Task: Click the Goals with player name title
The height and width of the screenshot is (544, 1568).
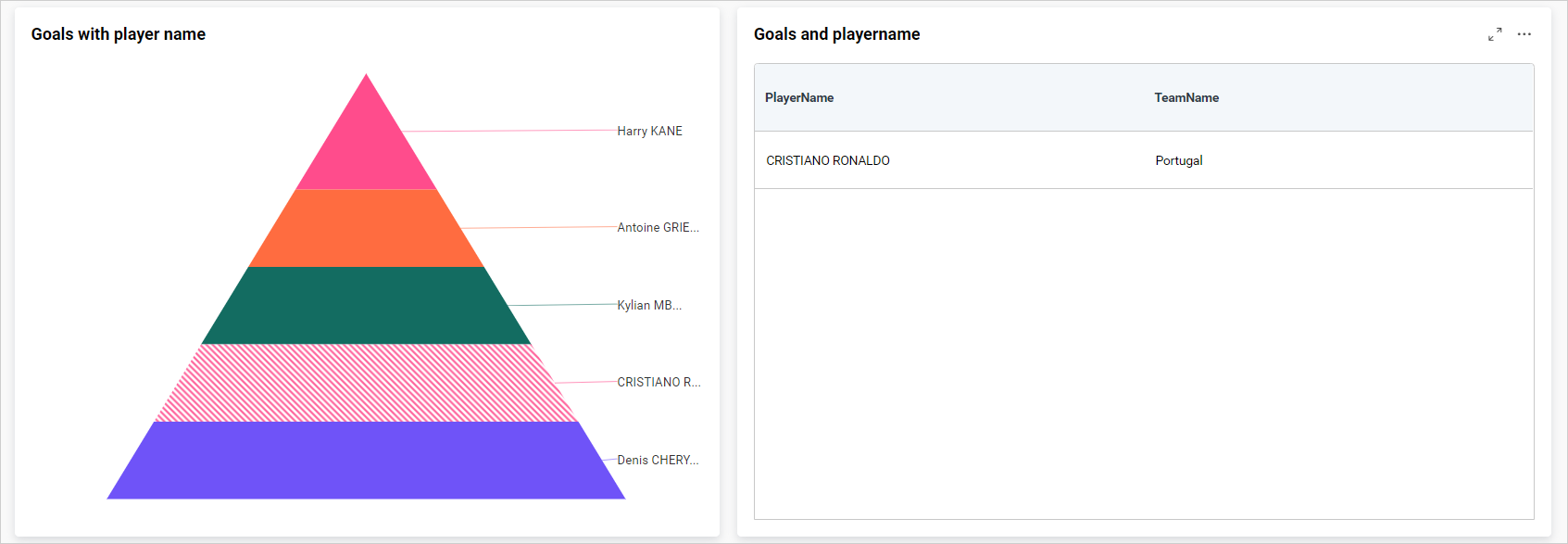Action: point(119,34)
